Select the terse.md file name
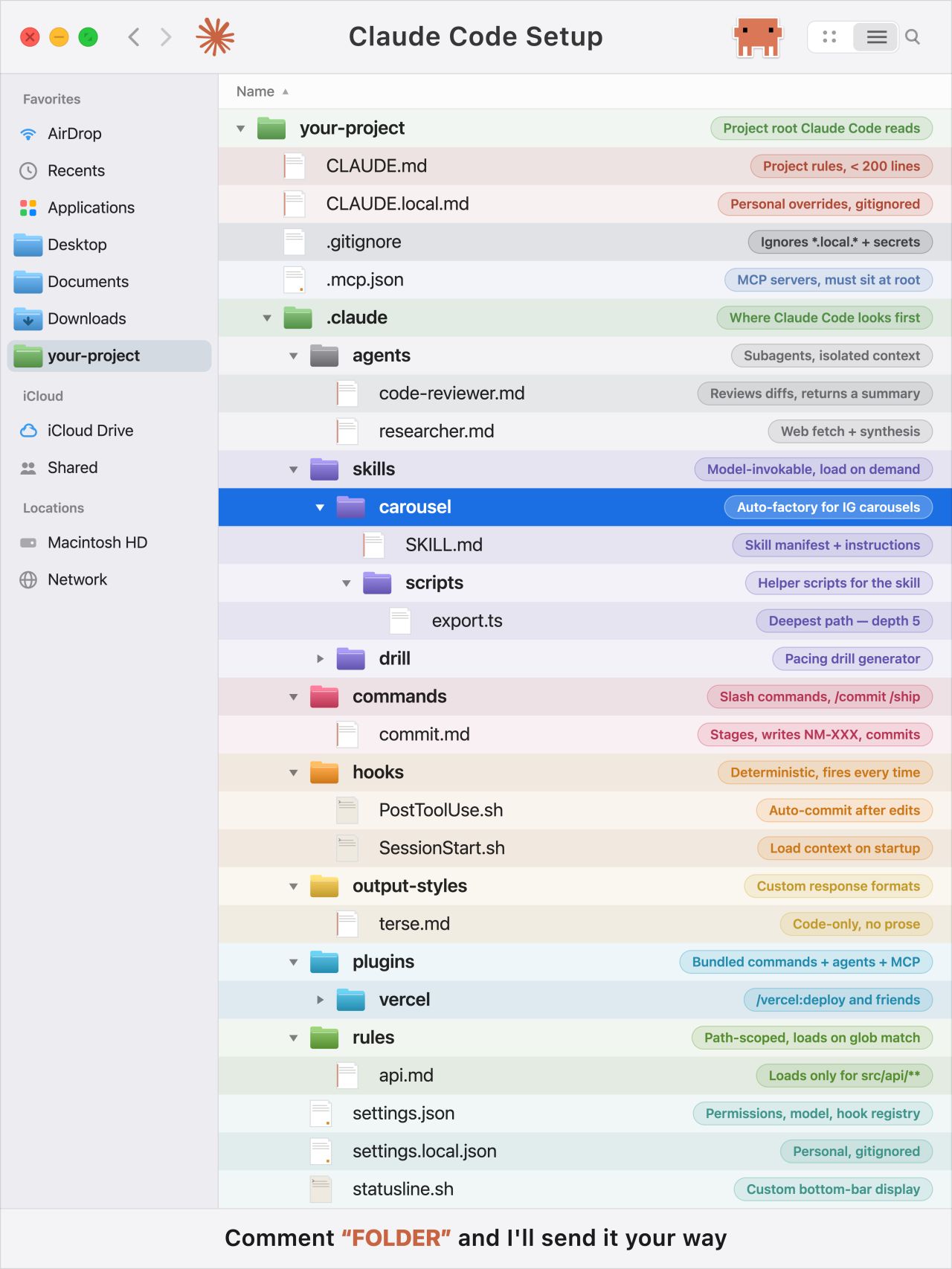Image resolution: width=952 pixels, height=1269 pixels. tap(414, 925)
